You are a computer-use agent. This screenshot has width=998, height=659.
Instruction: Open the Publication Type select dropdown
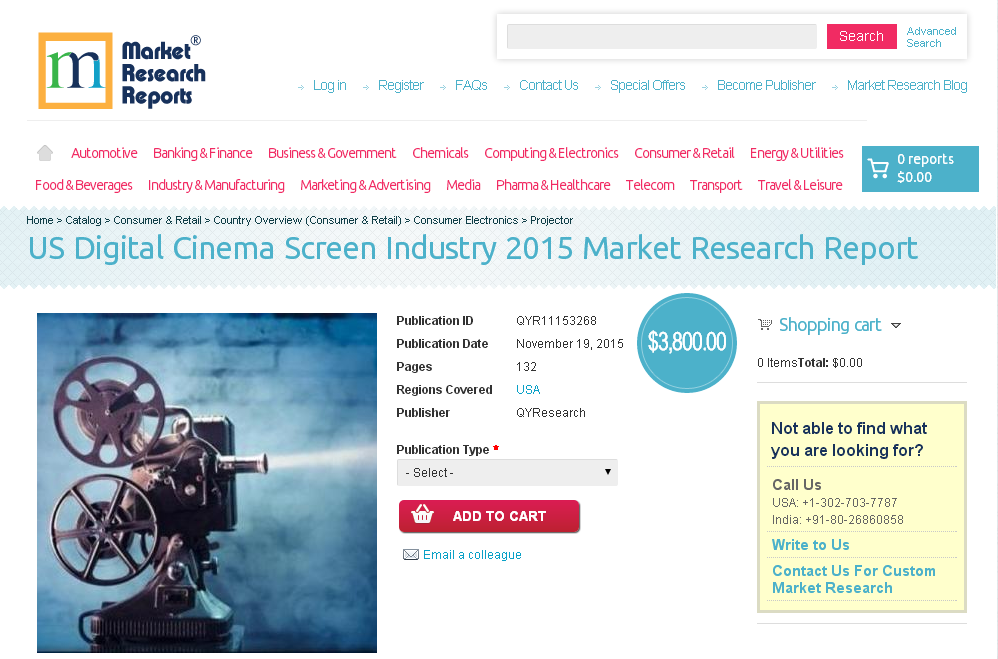point(507,472)
